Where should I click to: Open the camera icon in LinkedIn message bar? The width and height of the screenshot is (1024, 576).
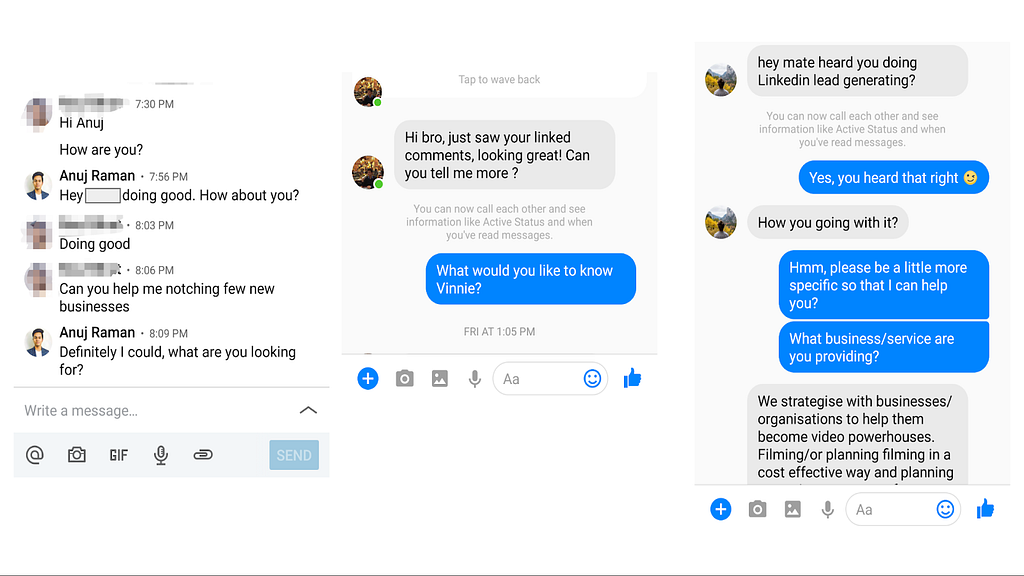point(76,455)
